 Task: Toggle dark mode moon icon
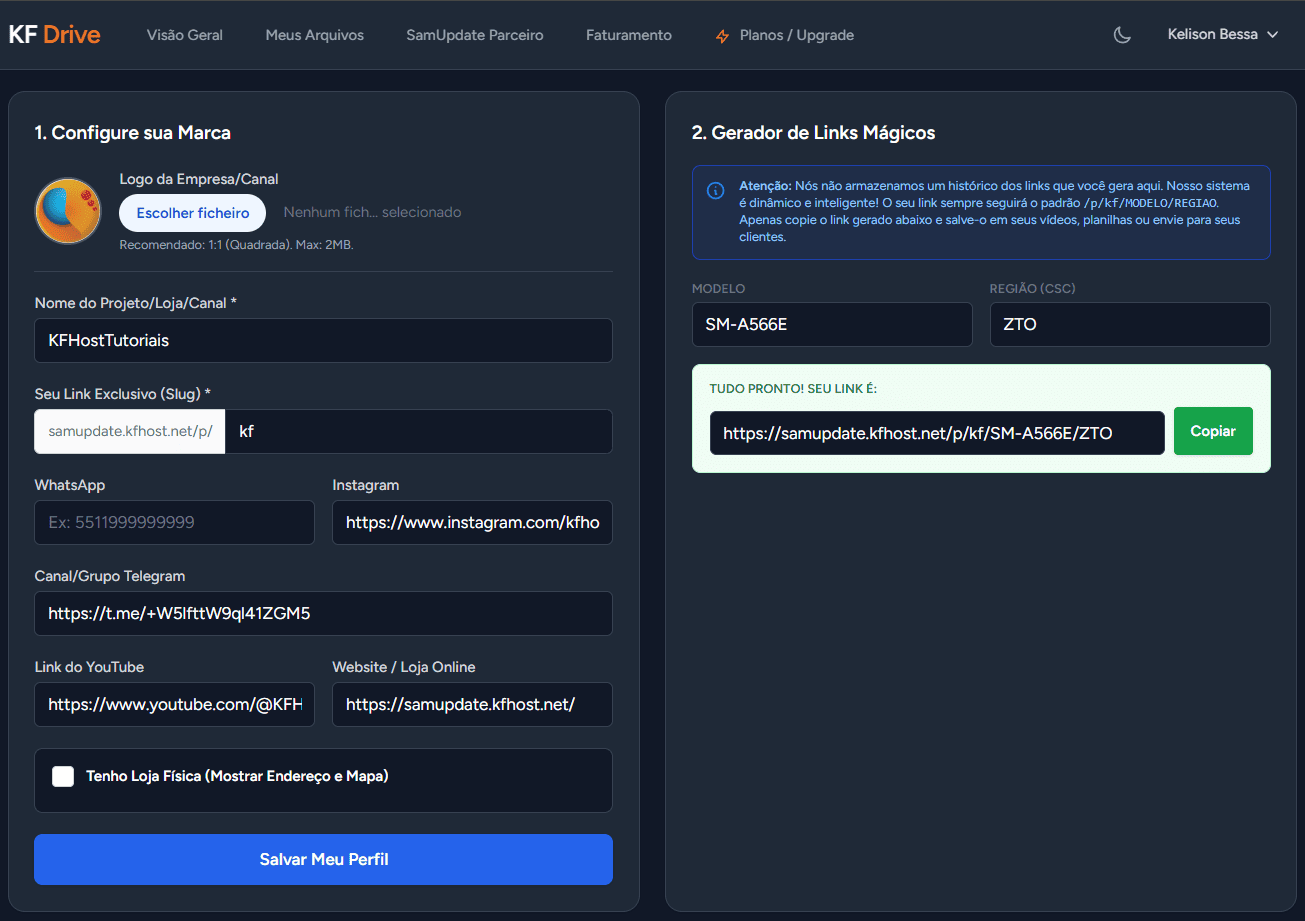pos(1122,35)
